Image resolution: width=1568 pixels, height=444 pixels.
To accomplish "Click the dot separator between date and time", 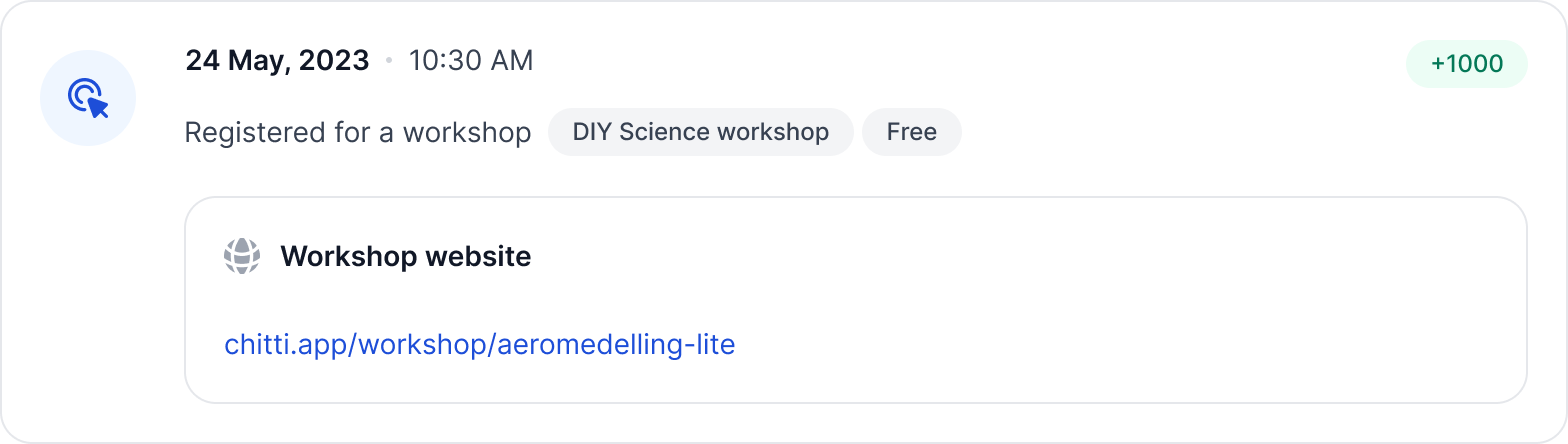I will 389,62.
